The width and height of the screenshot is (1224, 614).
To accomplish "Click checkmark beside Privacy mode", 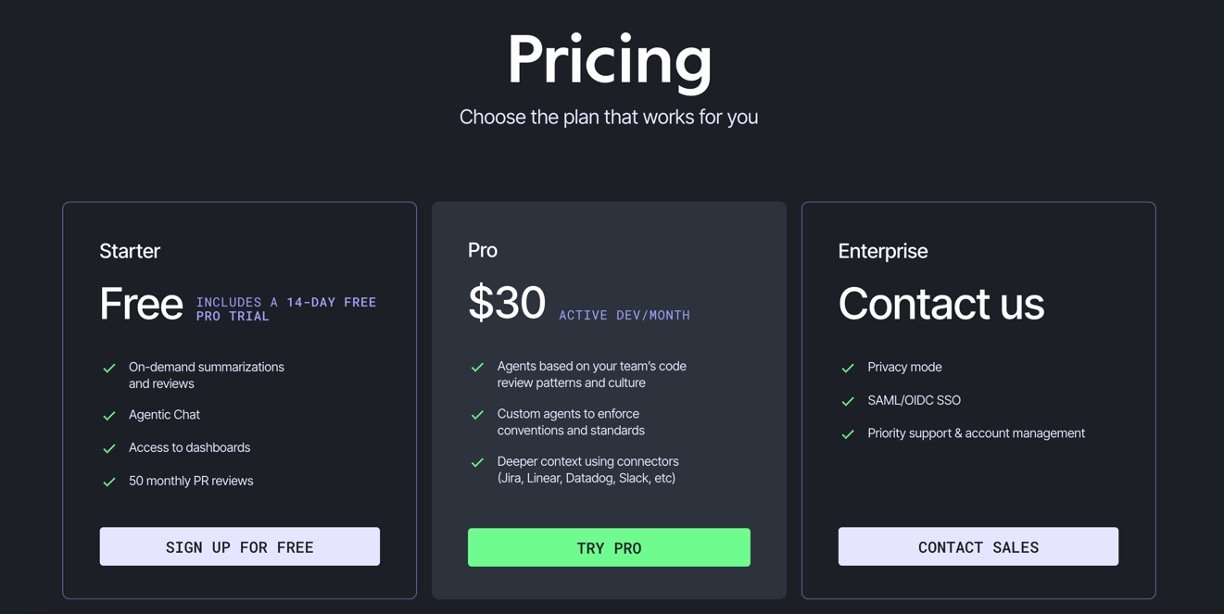I will tap(848, 368).
